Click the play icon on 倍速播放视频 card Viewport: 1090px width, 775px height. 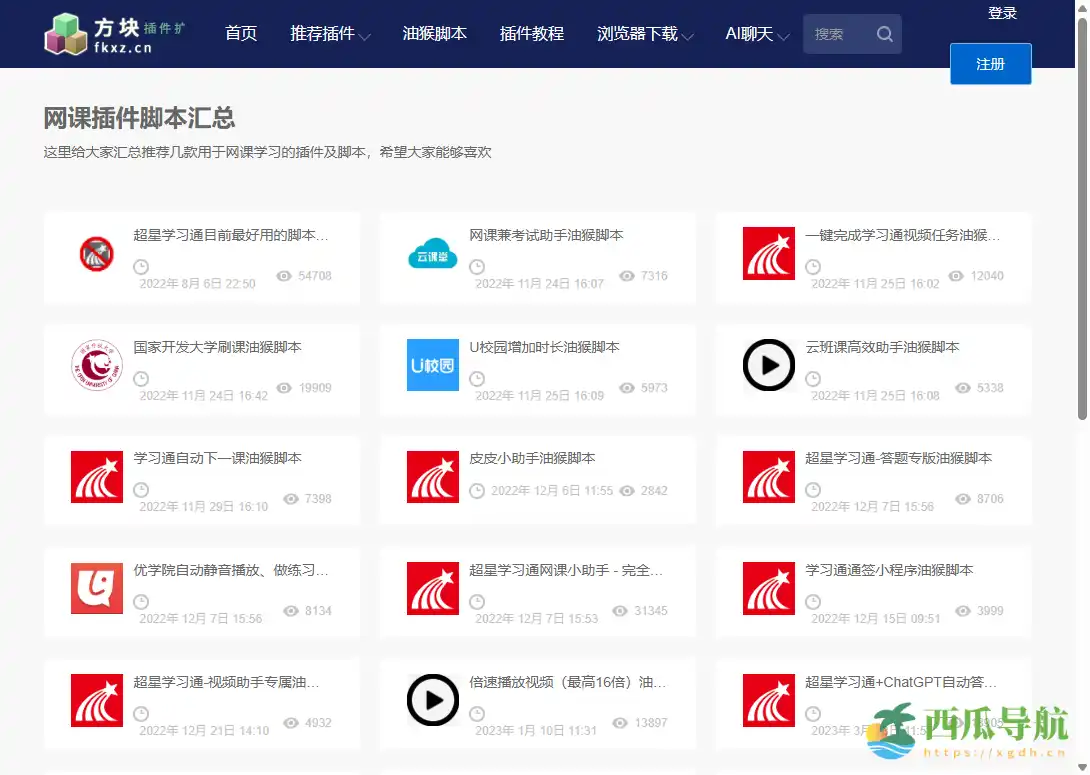point(432,700)
